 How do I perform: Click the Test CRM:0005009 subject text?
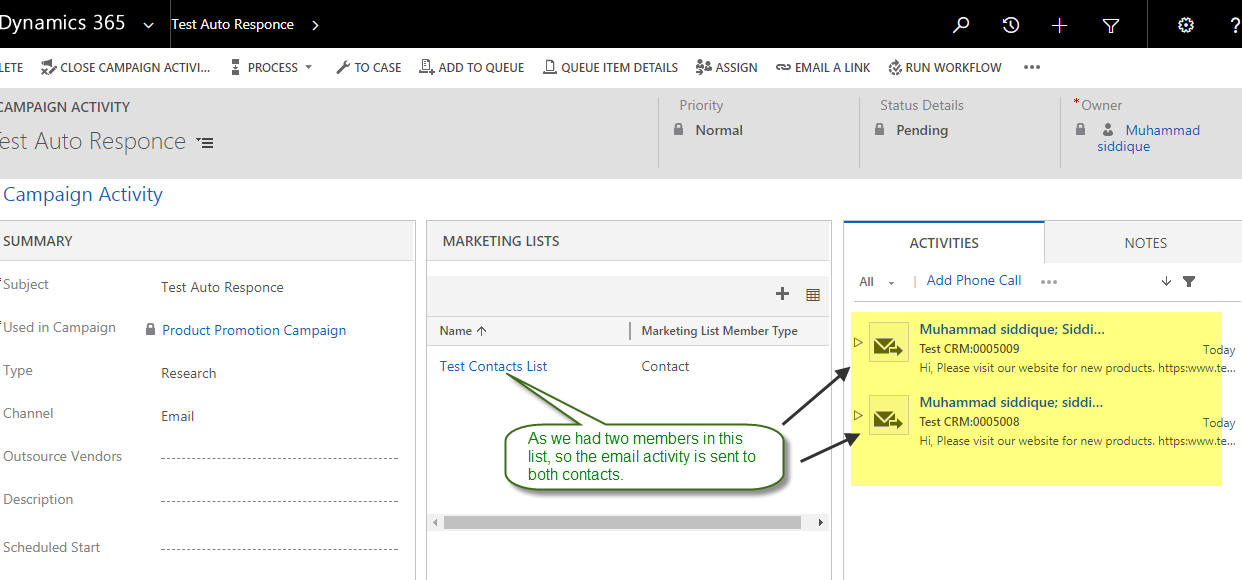pyautogui.click(x=969, y=349)
